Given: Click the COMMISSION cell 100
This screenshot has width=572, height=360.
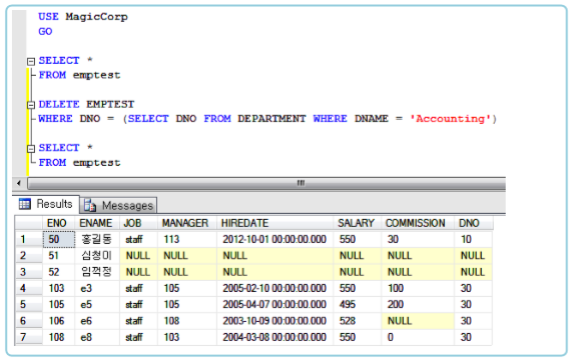Looking at the screenshot, I should point(418,289).
